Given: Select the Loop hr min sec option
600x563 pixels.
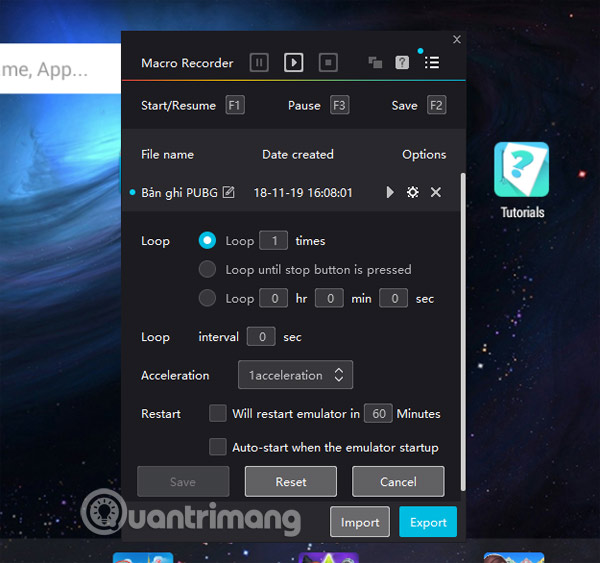Looking at the screenshot, I should pyautogui.click(x=207, y=298).
